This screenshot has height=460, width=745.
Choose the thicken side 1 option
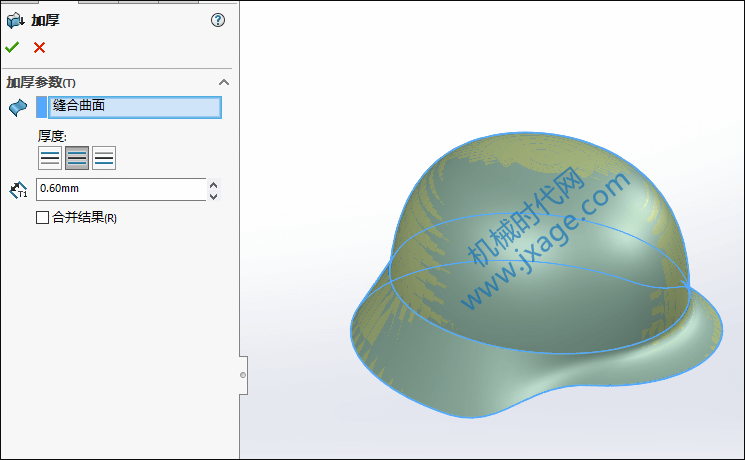(x=50, y=158)
